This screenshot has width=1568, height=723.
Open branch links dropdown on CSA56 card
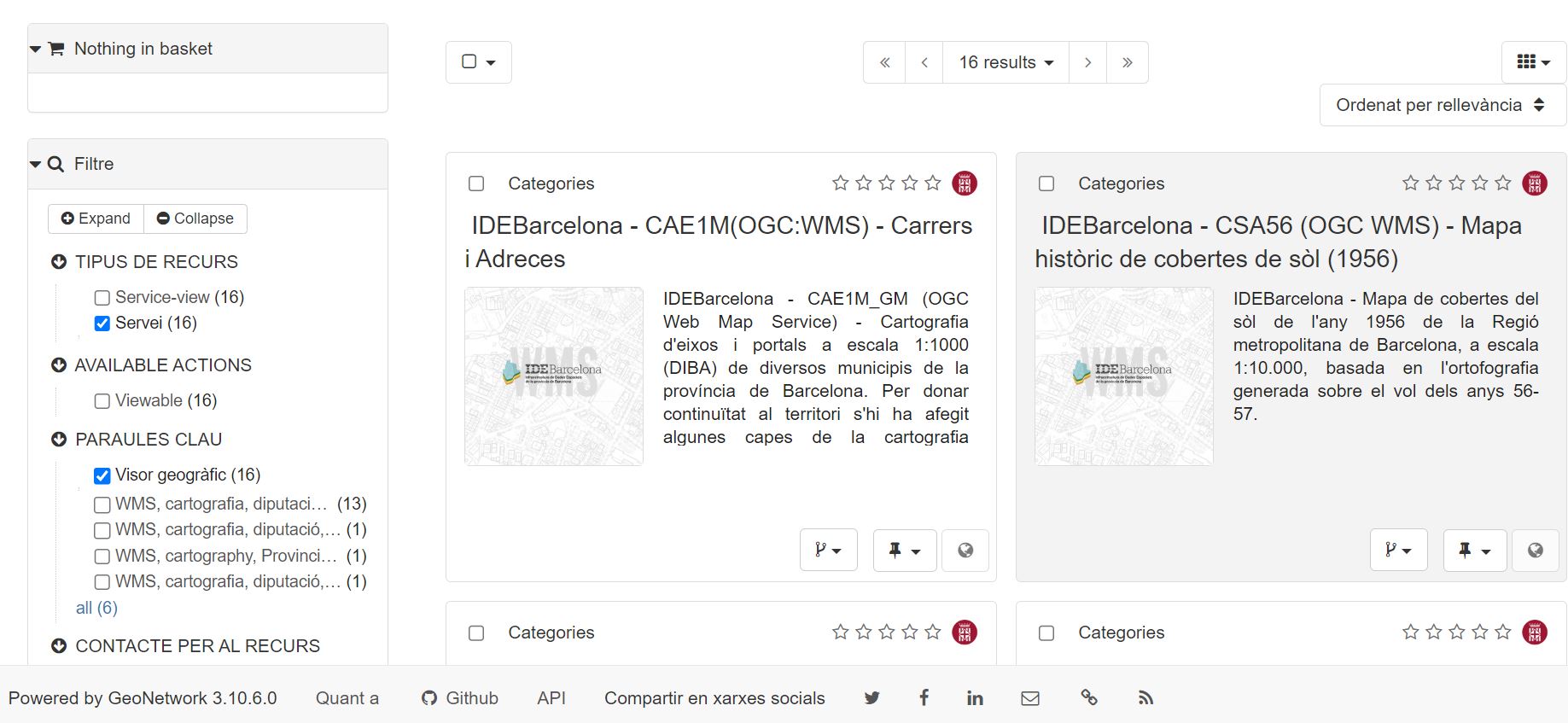pos(1399,551)
